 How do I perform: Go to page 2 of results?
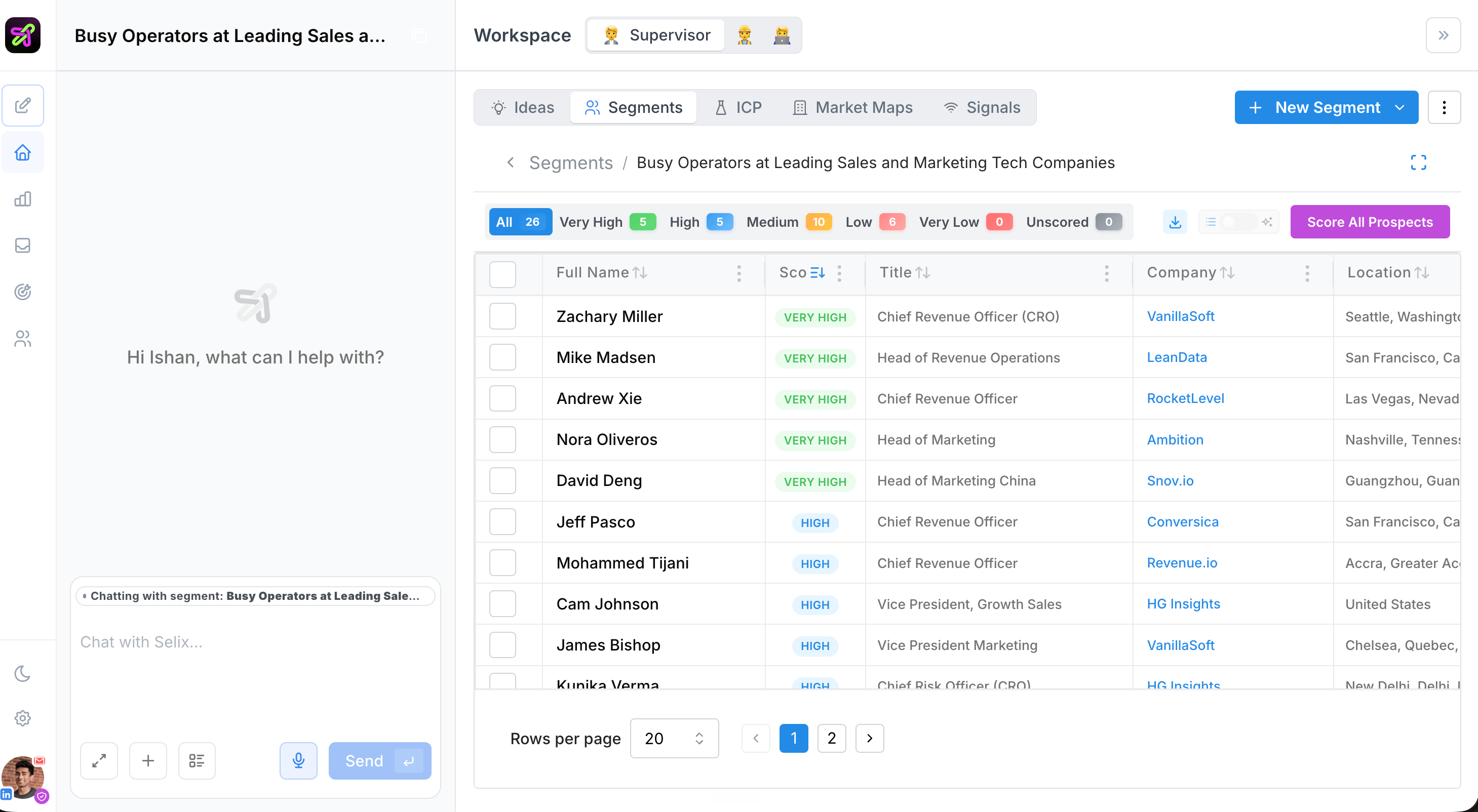point(831,739)
